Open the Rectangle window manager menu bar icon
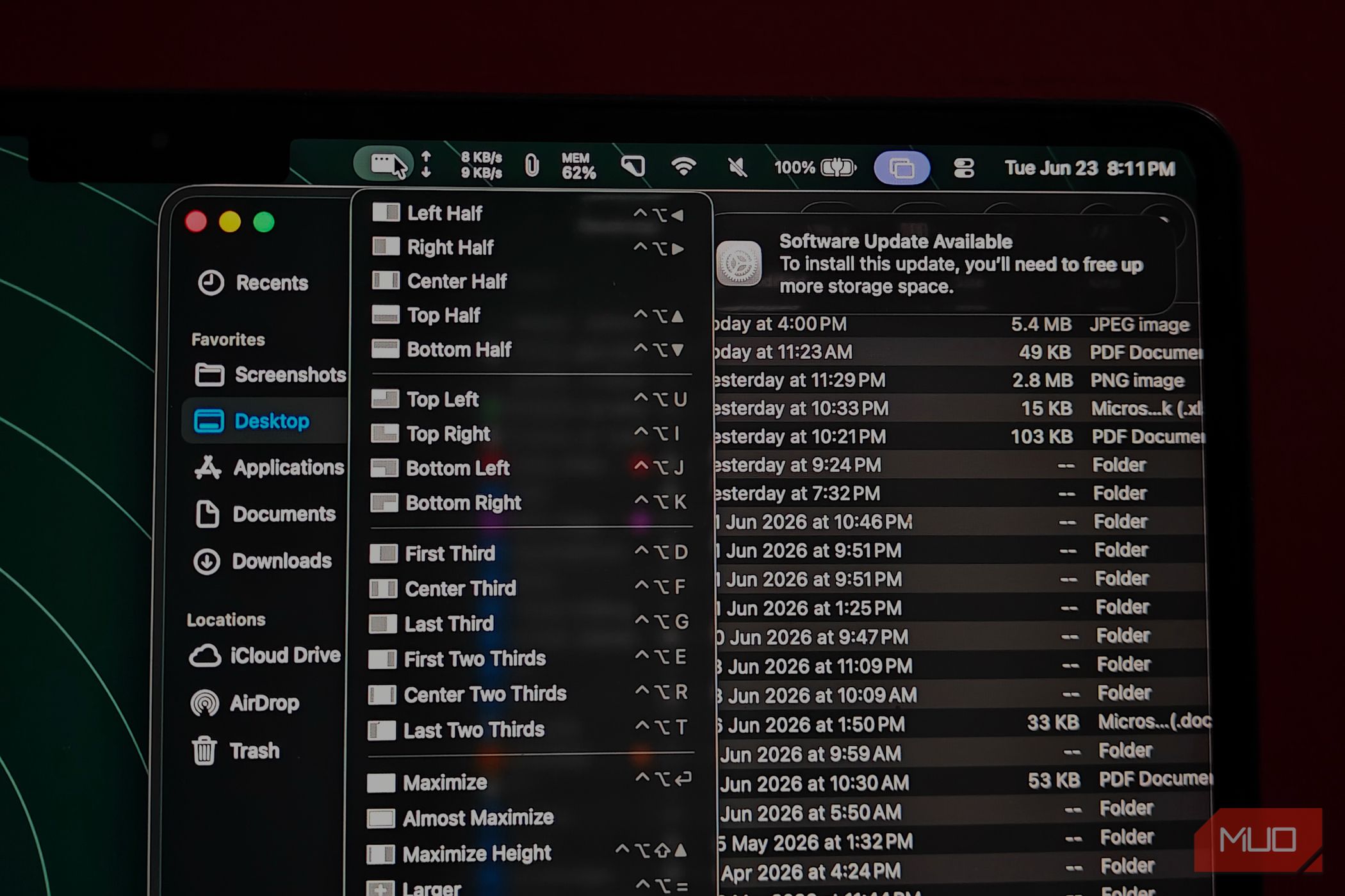 point(383,165)
